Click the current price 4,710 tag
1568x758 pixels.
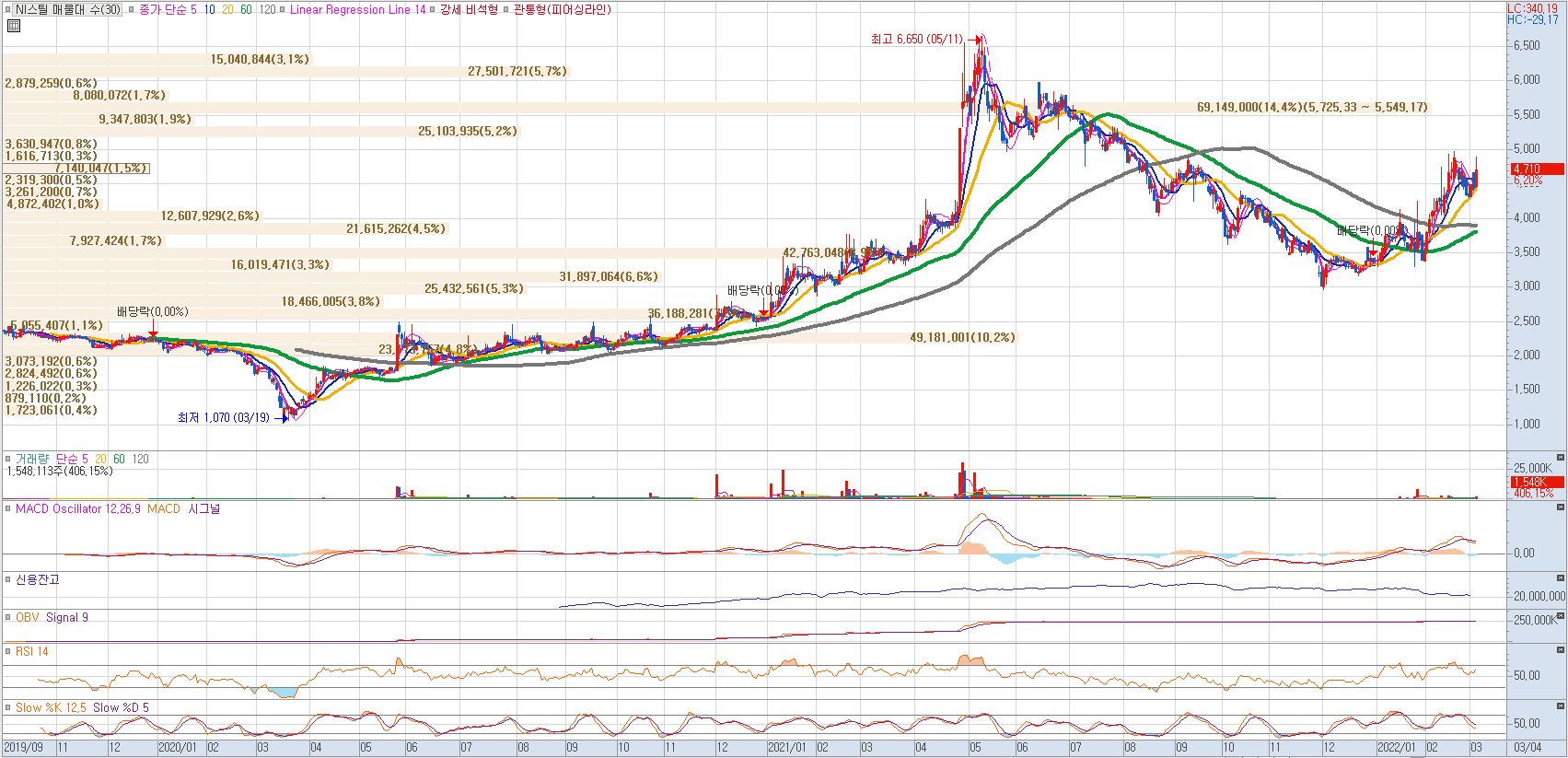pos(1537,169)
